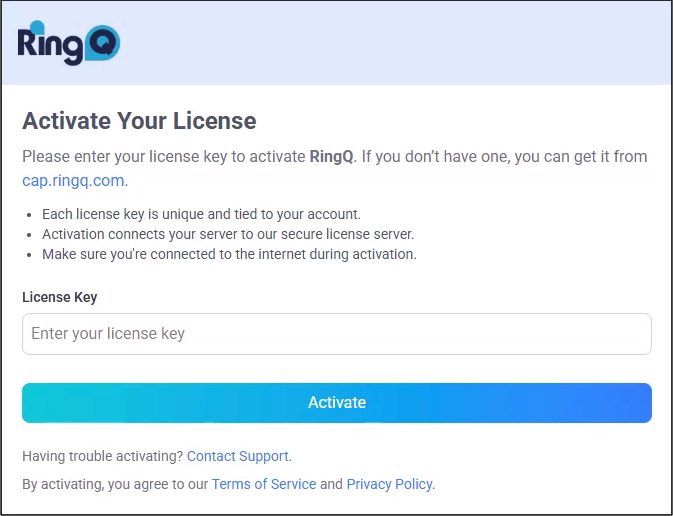The image size is (673, 516).
Task: Open the cap.ringq.com link
Action: pyautogui.click(x=73, y=180)
